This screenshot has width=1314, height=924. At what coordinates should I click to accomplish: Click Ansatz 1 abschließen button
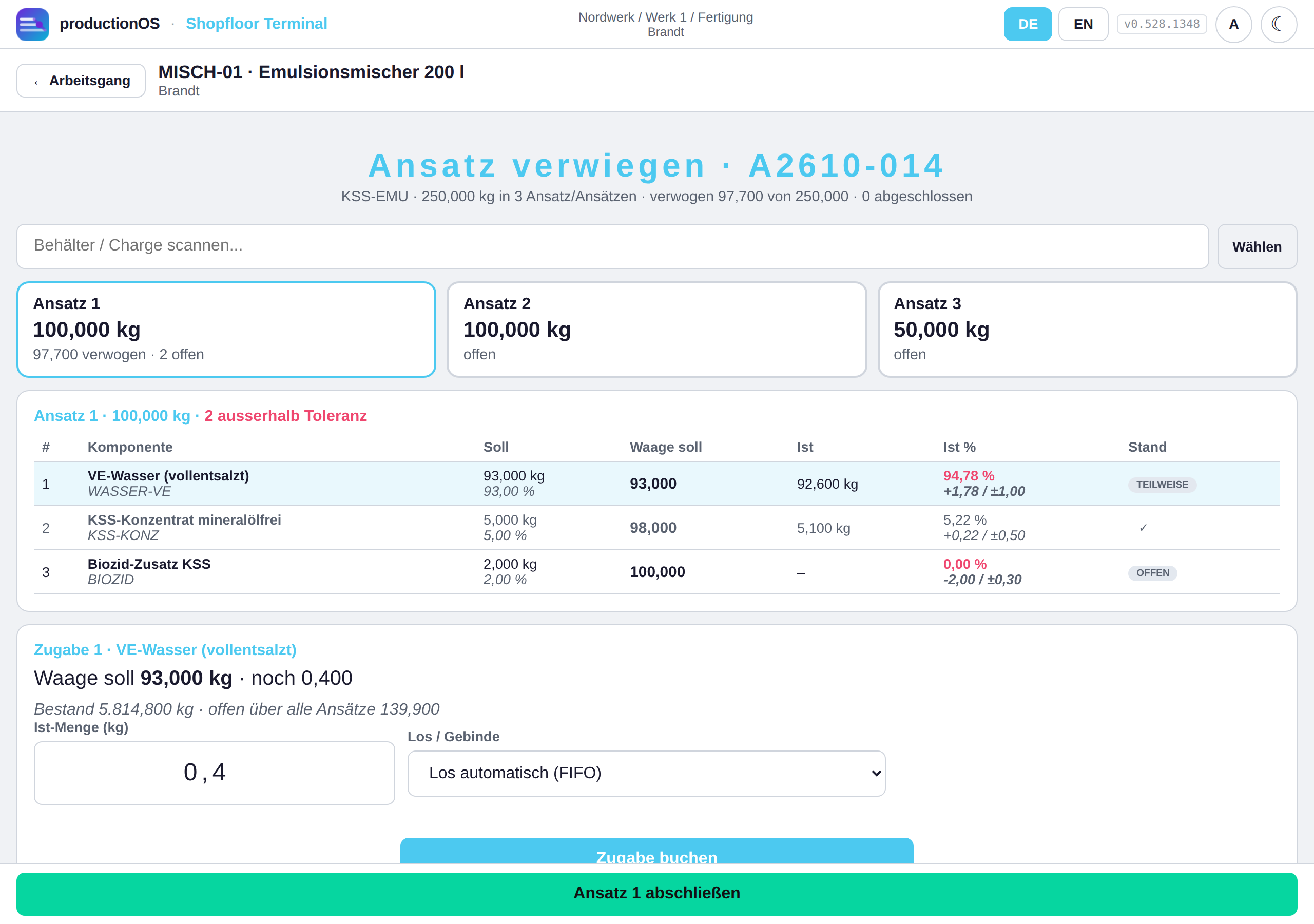[656, 893]
